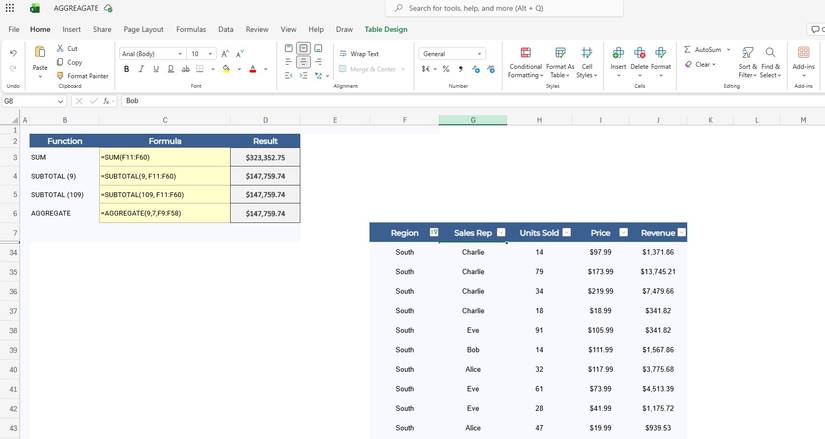Switch to the Table Design tab
The height and width of the screenshot is (439, 825).
386,29
